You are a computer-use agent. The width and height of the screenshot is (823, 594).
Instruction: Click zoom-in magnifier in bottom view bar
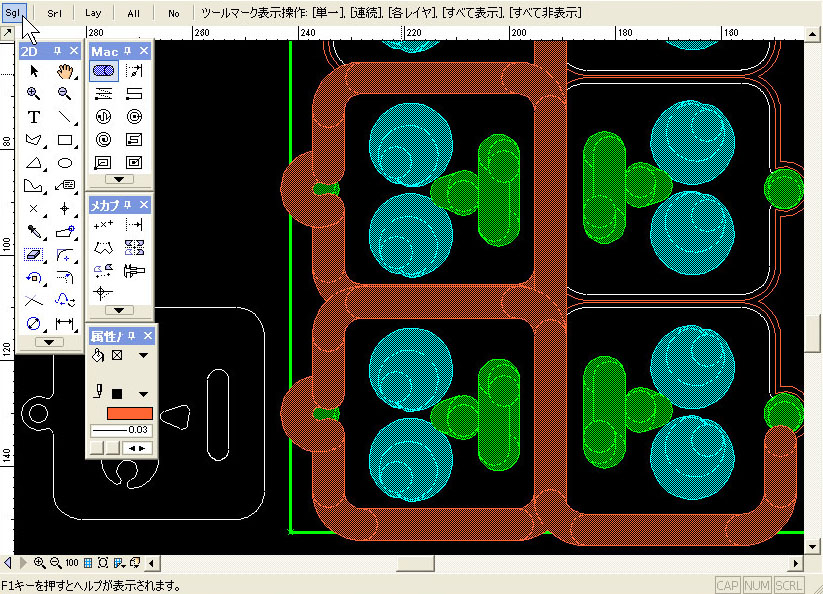tap(40, 563)
